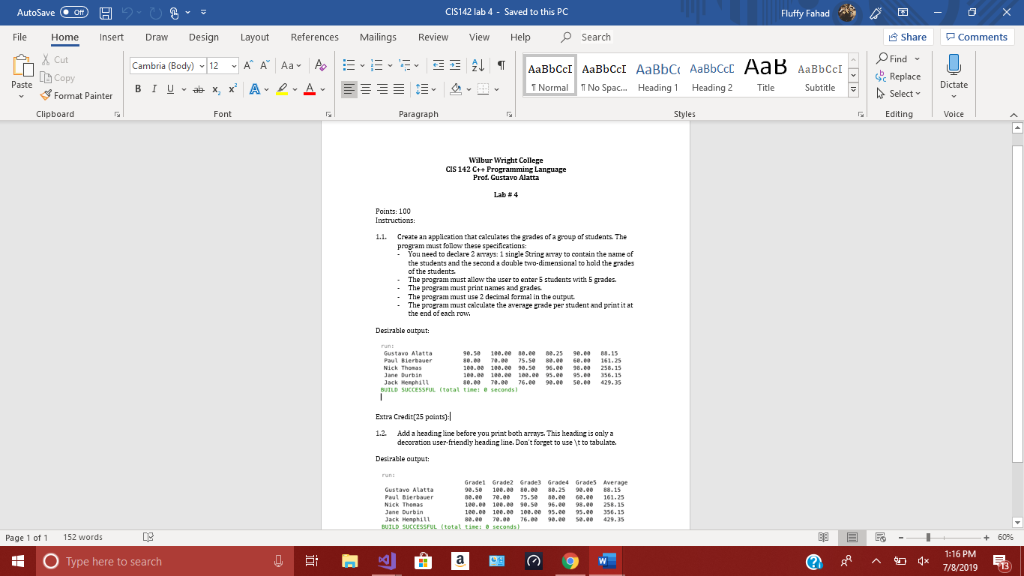Open the Insert tab
The height and width of the screenshot is (576, 1024).
coord(111,37)
